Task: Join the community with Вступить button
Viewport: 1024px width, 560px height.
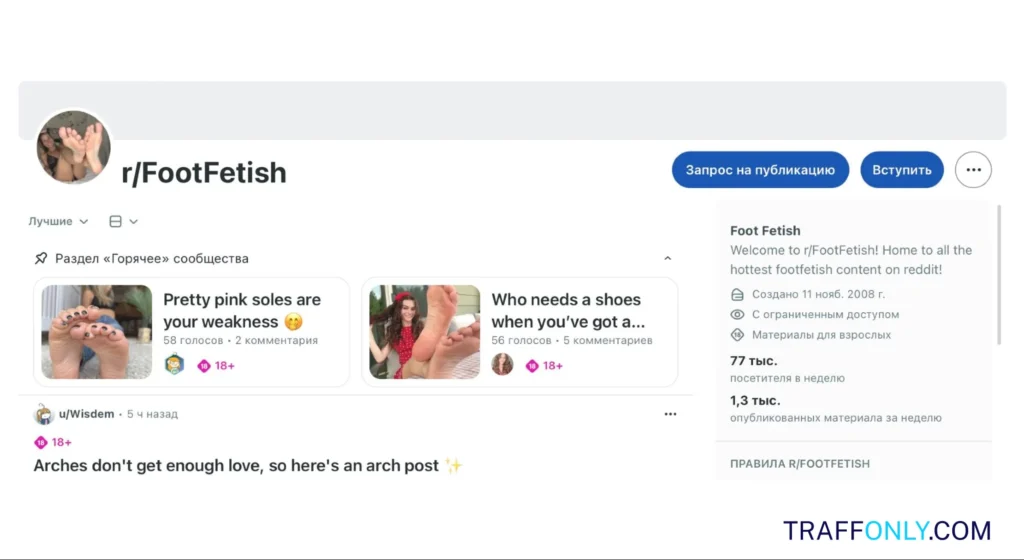Action: coord(901,170)
